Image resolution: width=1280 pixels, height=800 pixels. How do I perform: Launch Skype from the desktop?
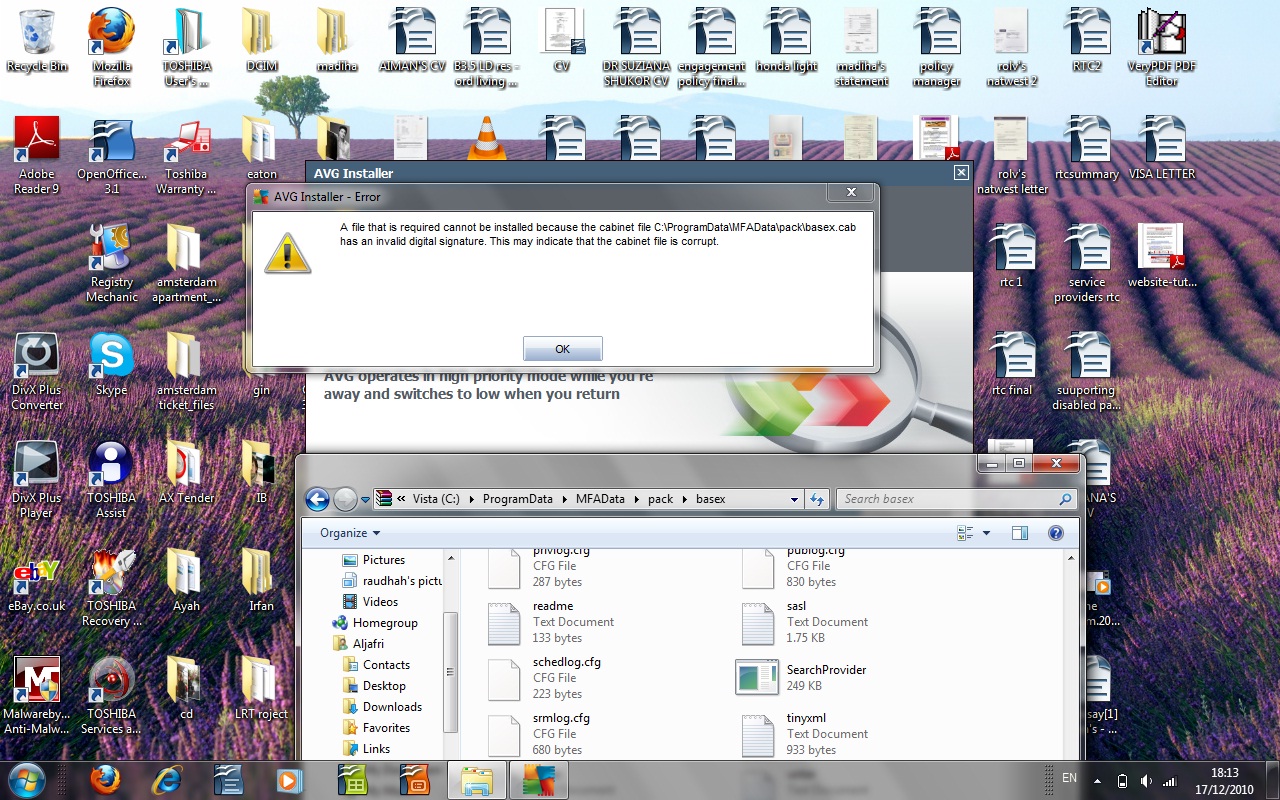[x=112, y=365]
